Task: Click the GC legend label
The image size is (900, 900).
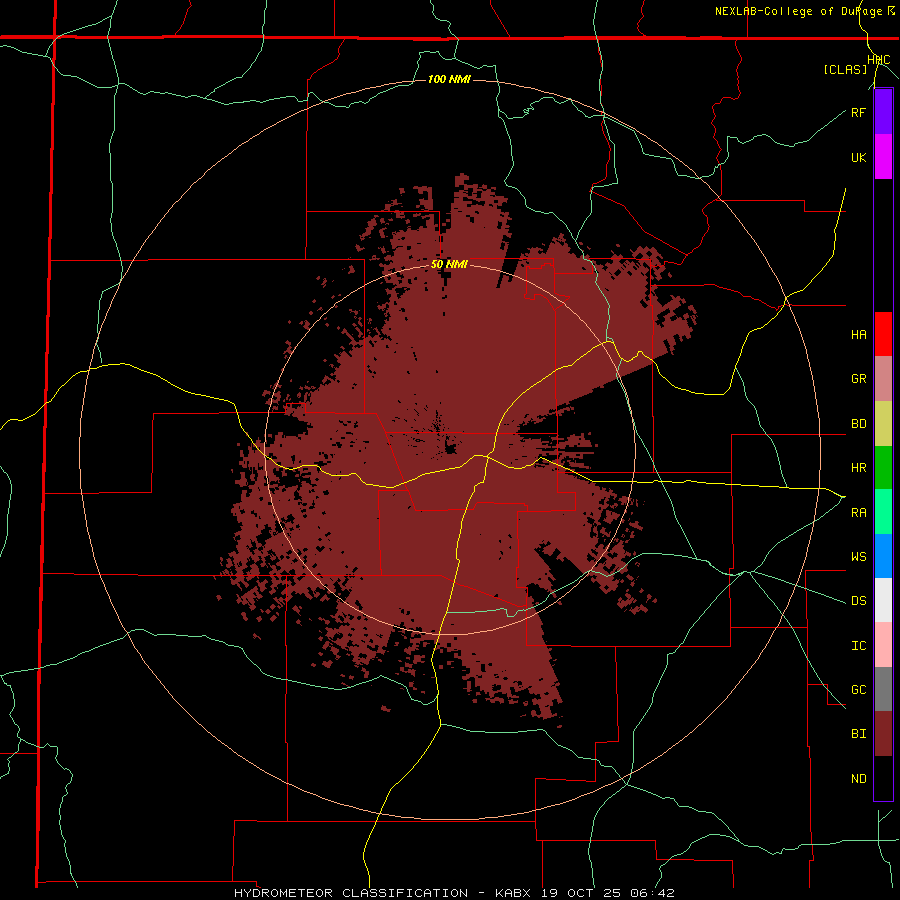Action: (x=858, y=690)
